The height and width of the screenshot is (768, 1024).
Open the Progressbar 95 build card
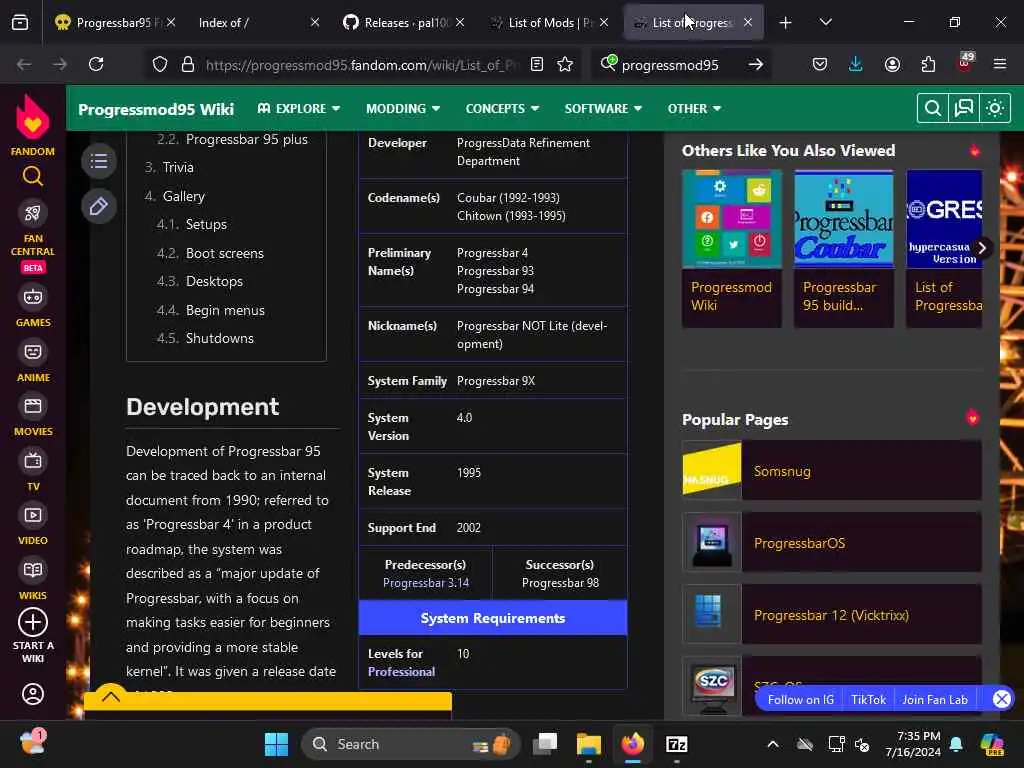pos(843,248)
